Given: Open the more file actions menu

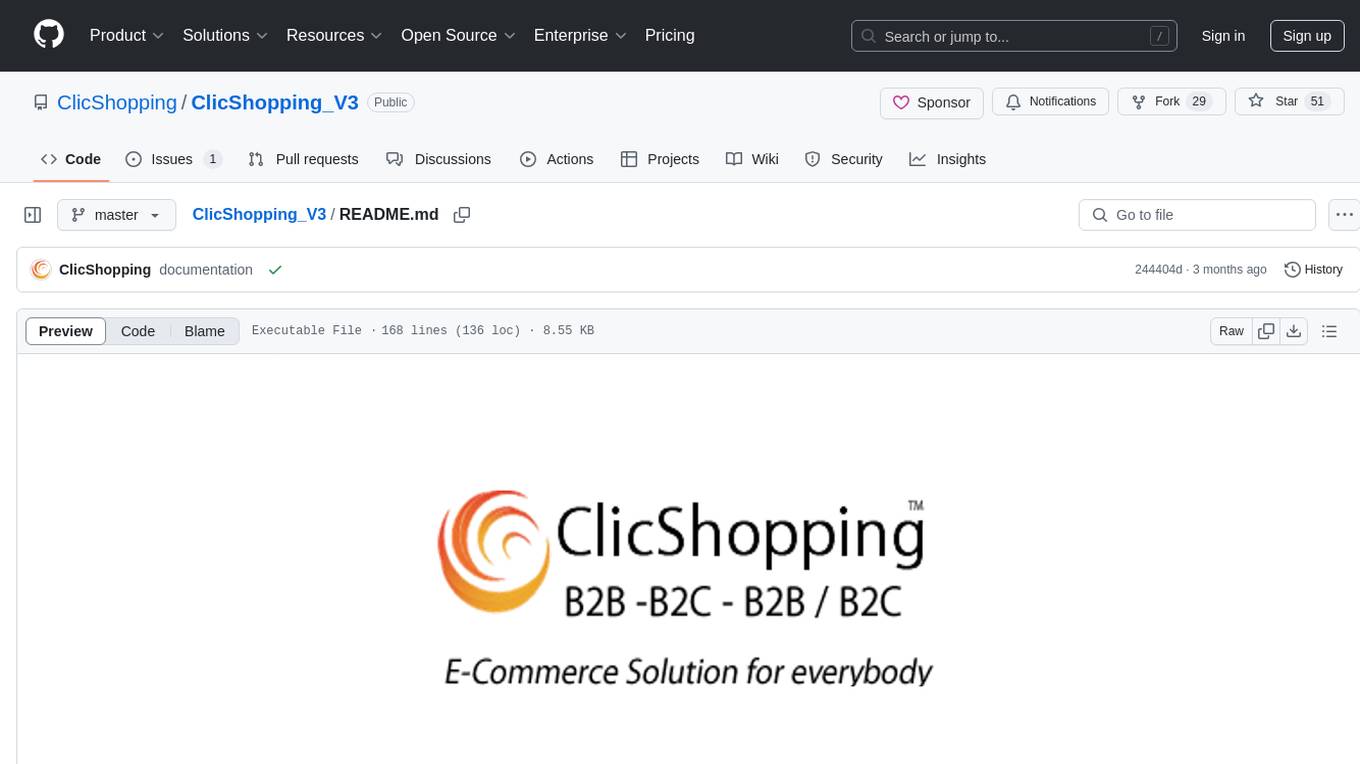Looking at the screenshot, I should tap(1344, 215).
